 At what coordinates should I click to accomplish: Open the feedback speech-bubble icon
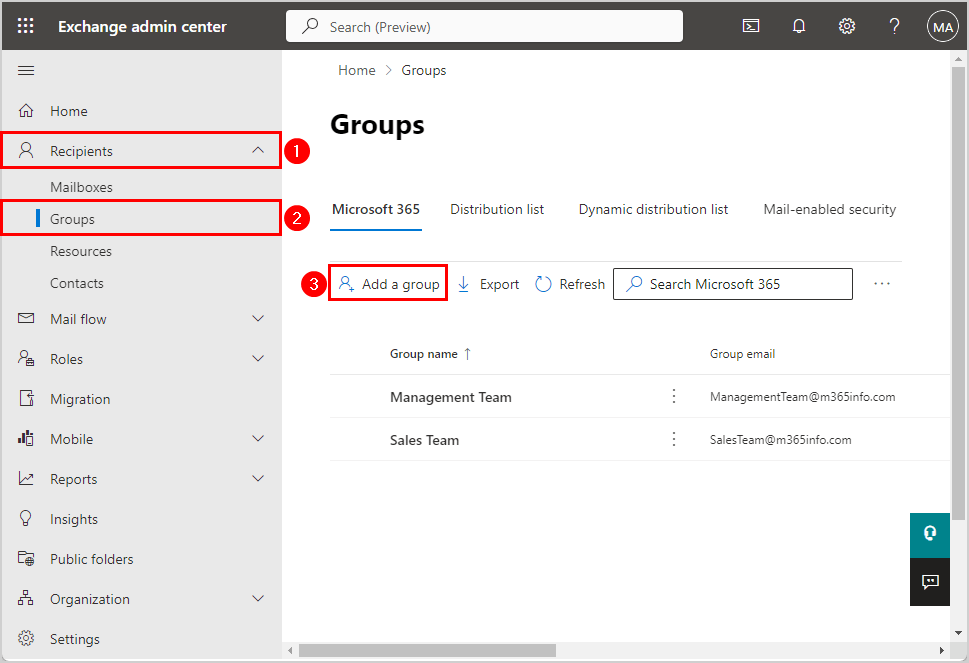pos(929,582)
